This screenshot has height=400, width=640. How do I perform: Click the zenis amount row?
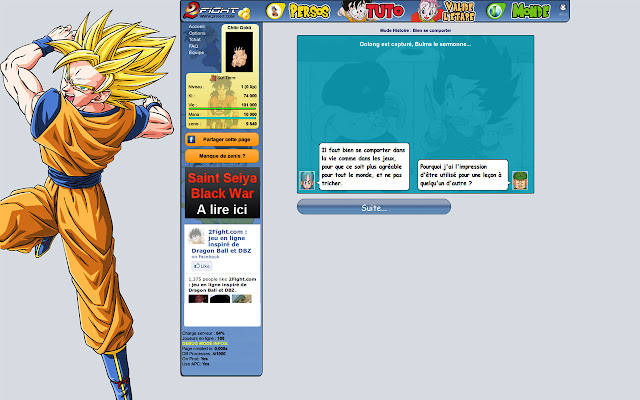pyautogui.click(x=222, y=124)
